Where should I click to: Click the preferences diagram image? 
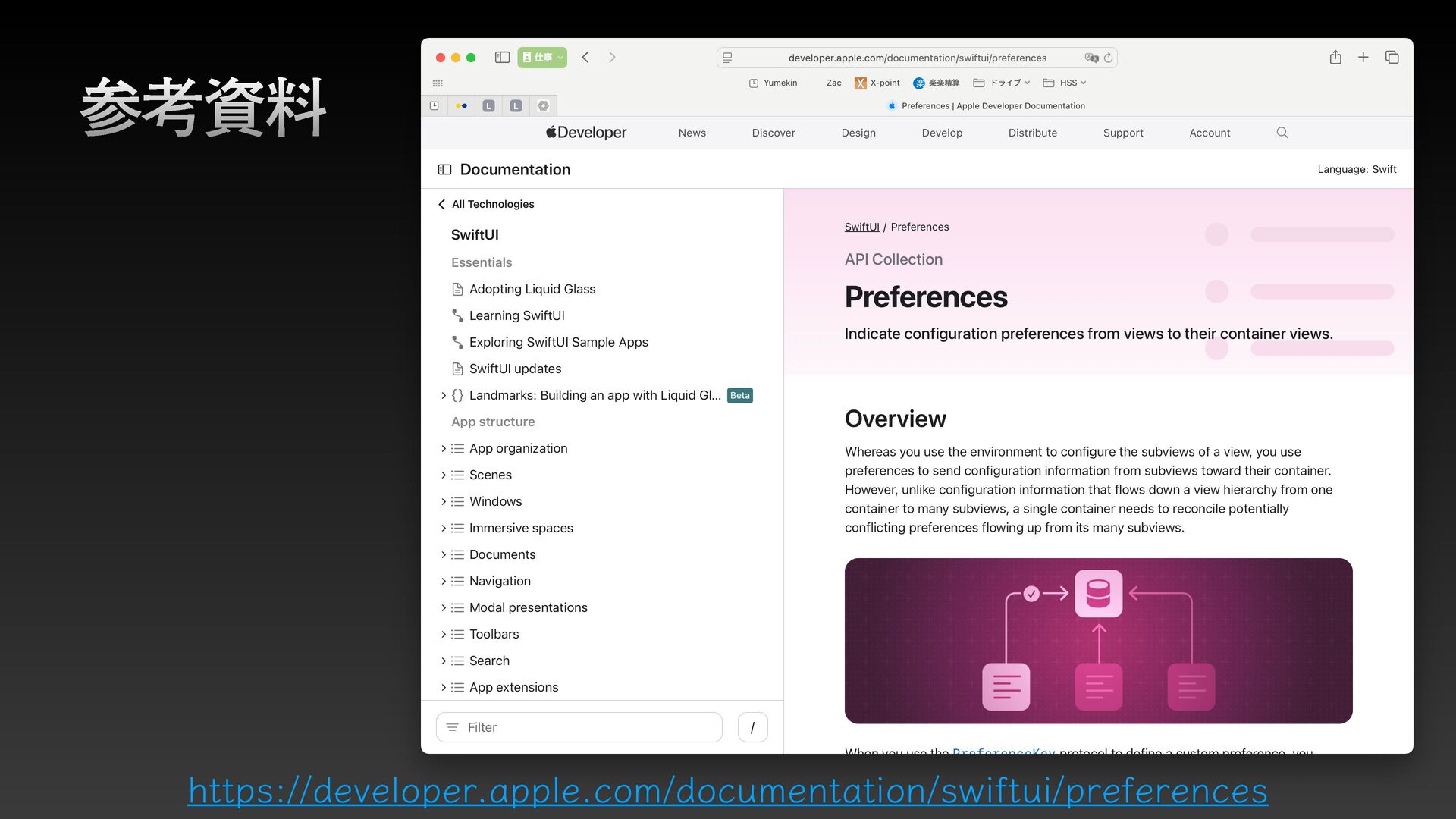pyautogui.click(x=1098, y=641)
